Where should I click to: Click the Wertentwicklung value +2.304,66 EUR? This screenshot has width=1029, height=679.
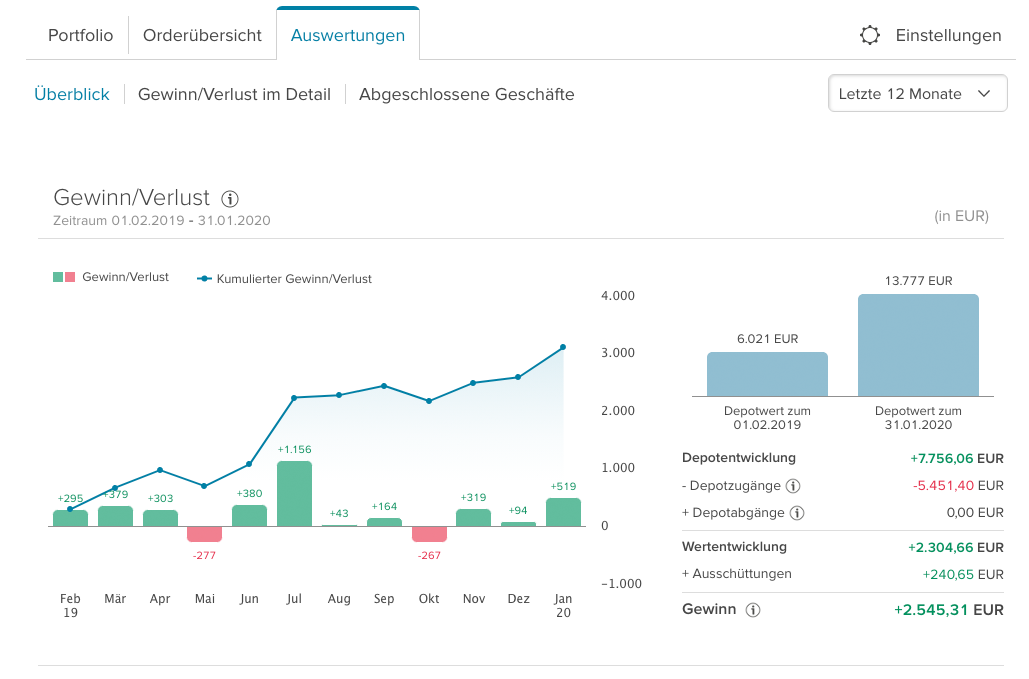(x=956, y=548)
